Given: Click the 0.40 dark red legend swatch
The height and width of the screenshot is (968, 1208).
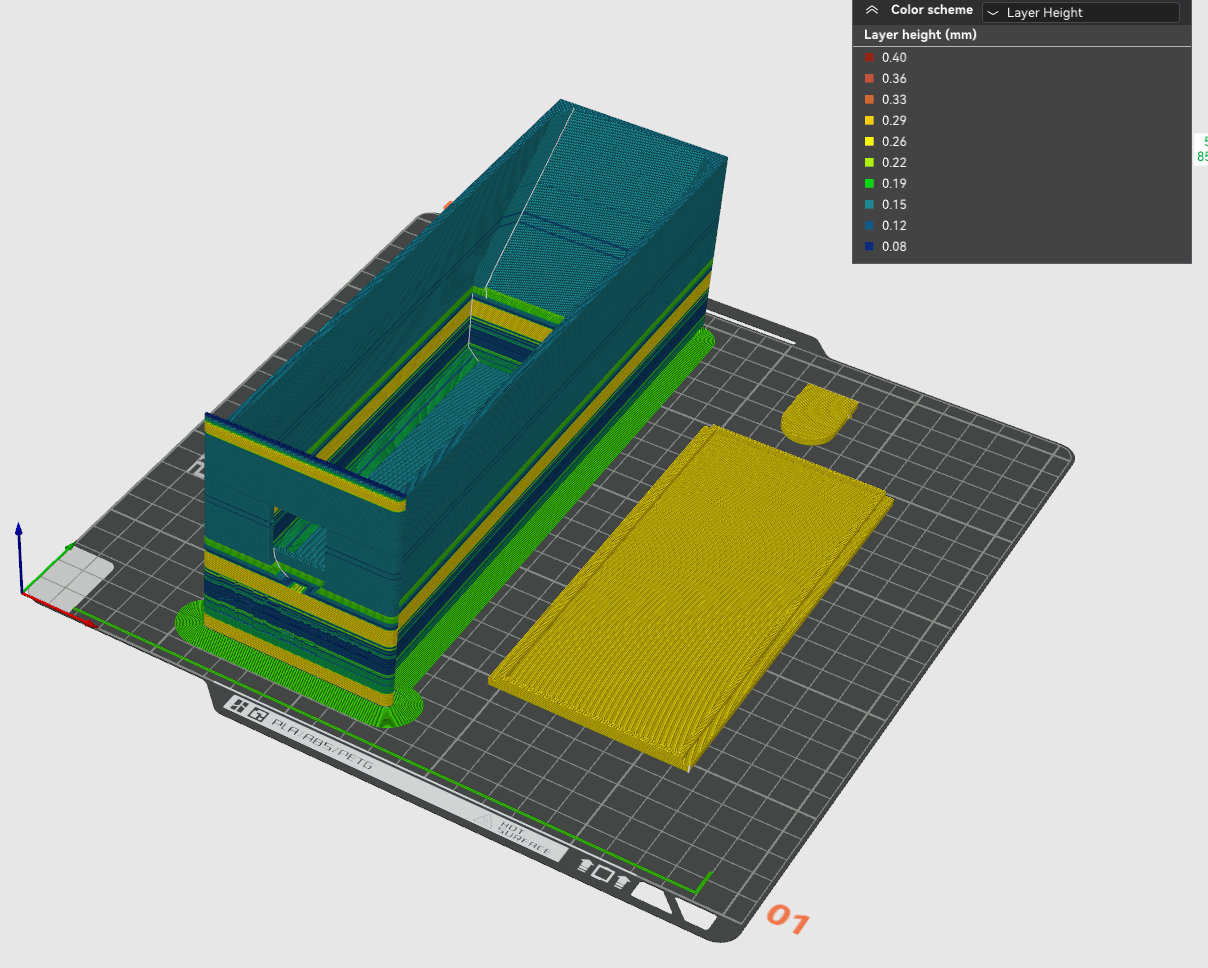Looking at the screenshot, I should click(870, 57).
